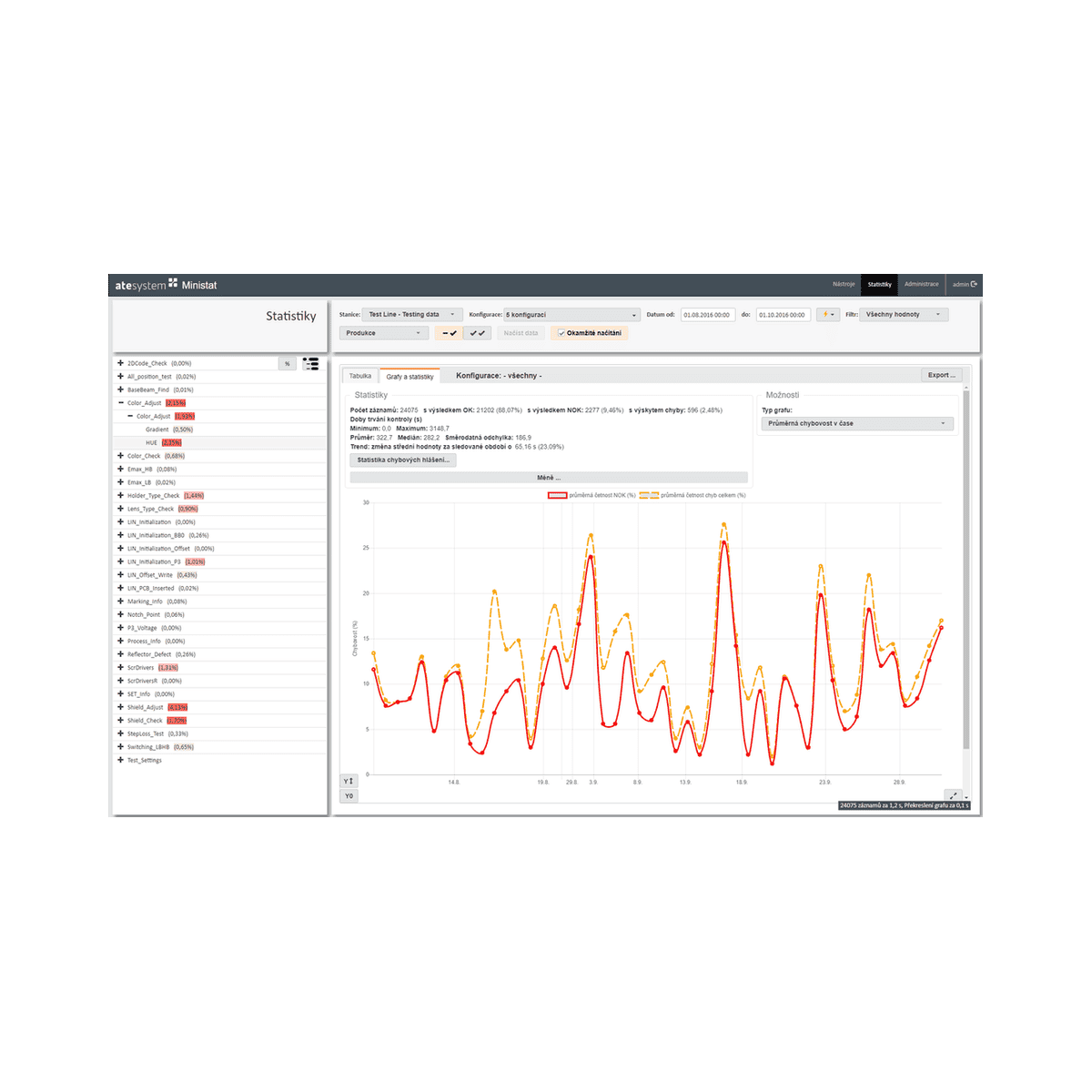Select the Gradient tree item

[157, 430]
